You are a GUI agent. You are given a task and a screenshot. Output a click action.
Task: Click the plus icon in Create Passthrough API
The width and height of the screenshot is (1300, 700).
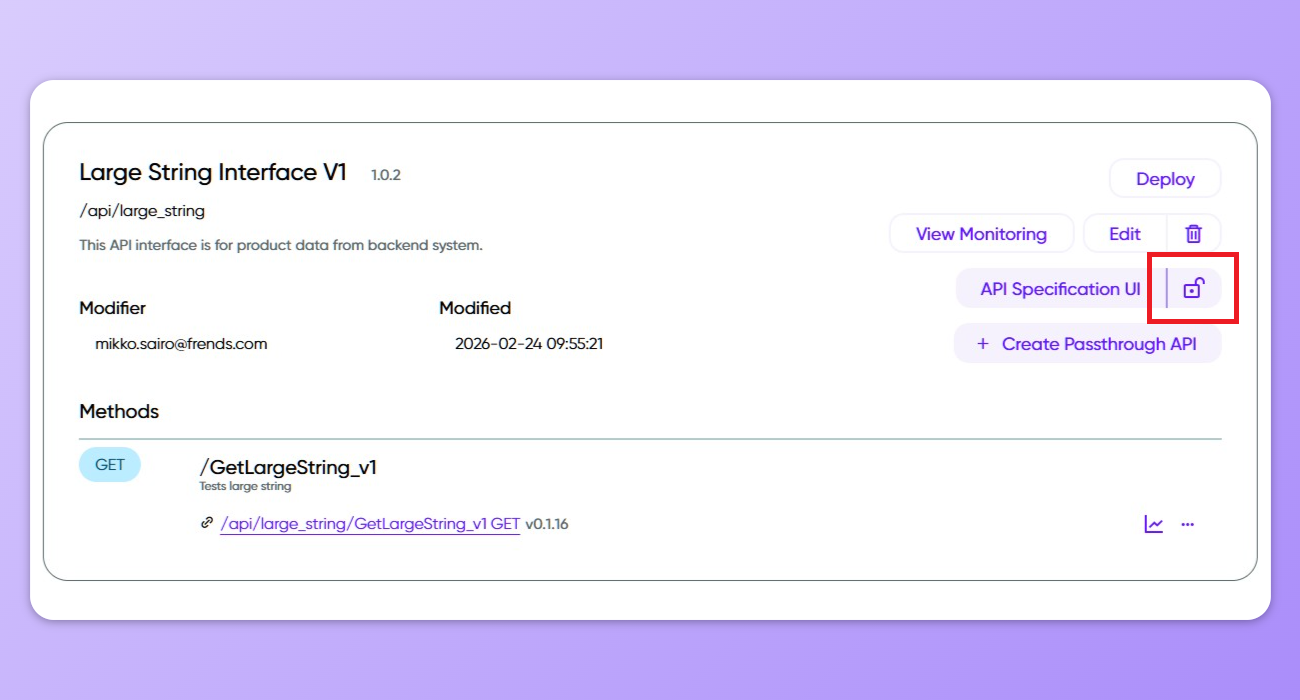982,344
